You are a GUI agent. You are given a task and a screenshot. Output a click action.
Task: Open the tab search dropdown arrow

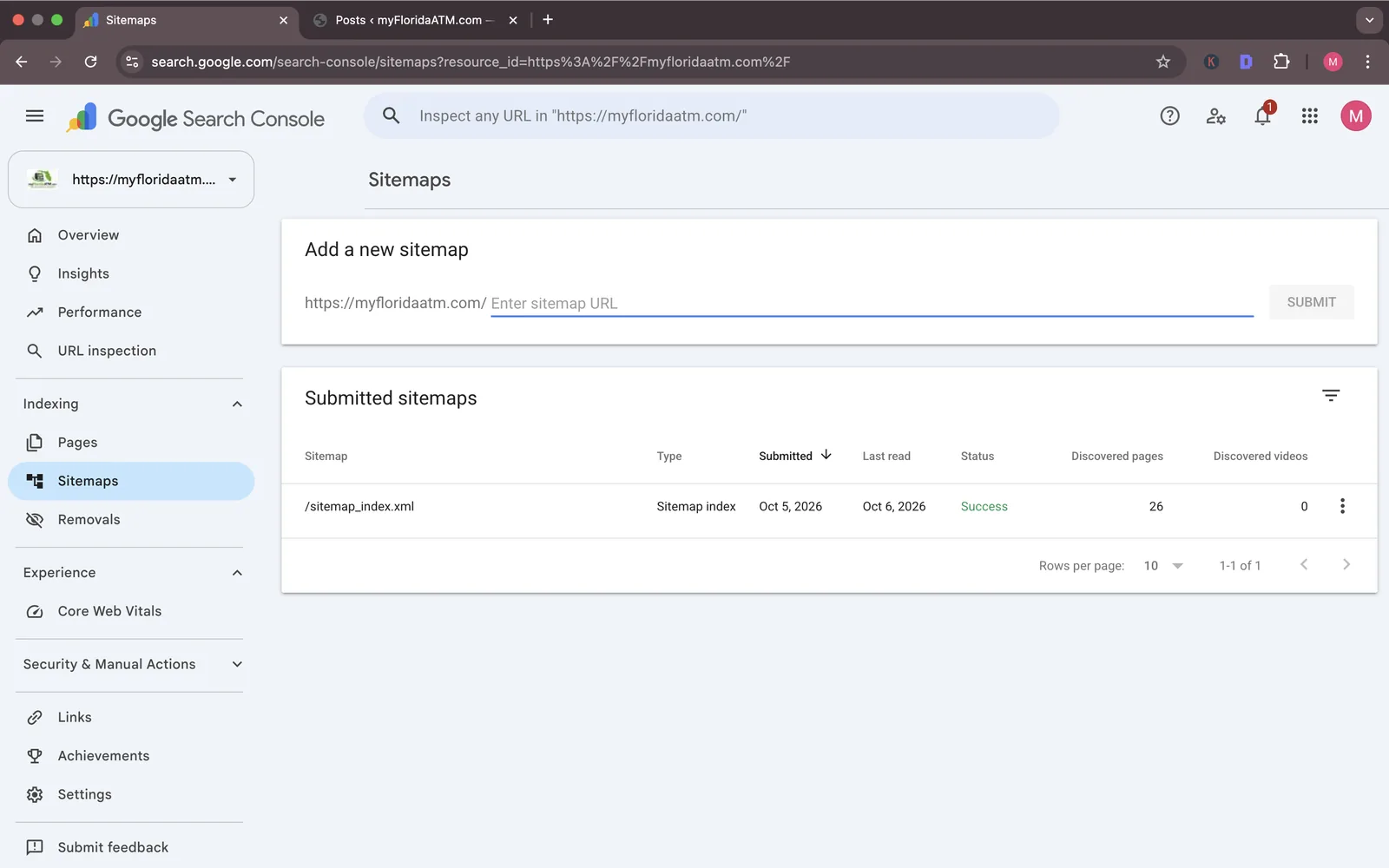coord(1369,20)
